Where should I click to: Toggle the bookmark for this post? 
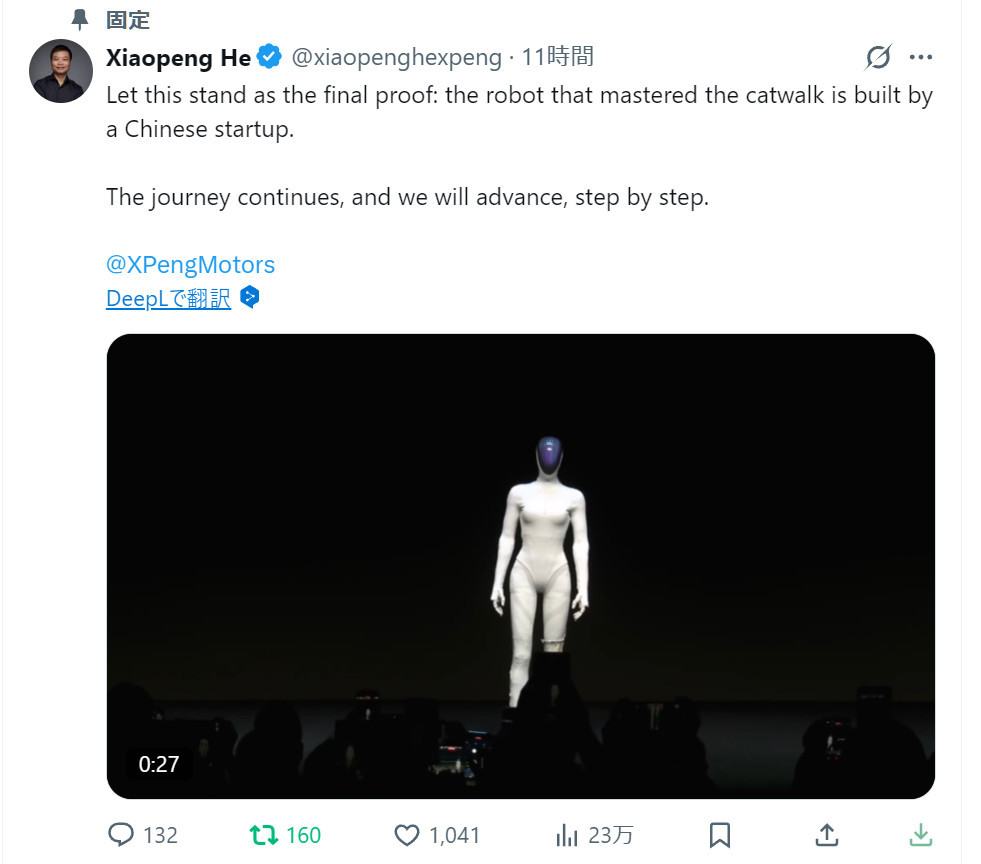click(x=719, y=835)
